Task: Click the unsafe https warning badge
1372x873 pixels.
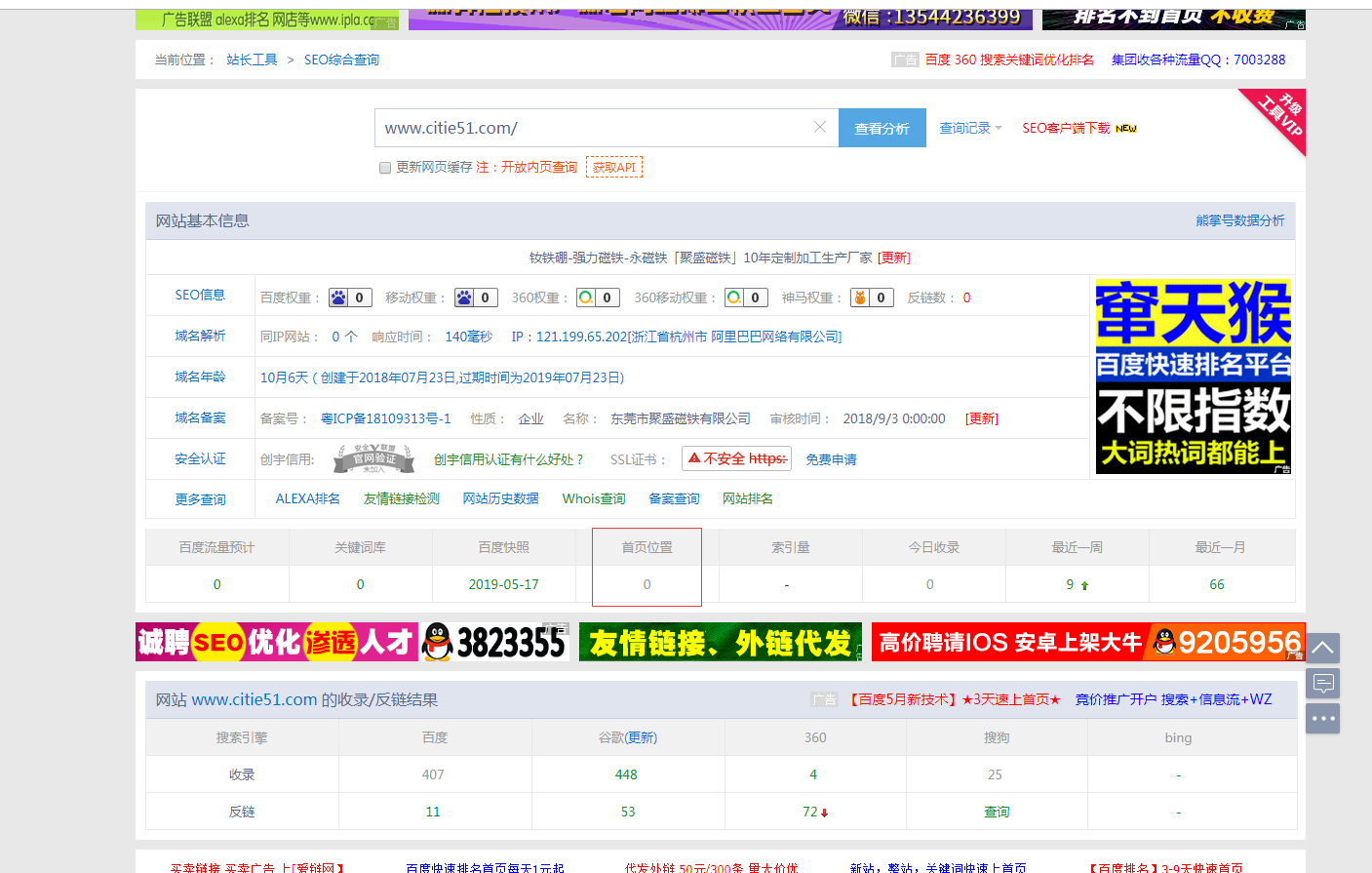Action: click(737, 458)
